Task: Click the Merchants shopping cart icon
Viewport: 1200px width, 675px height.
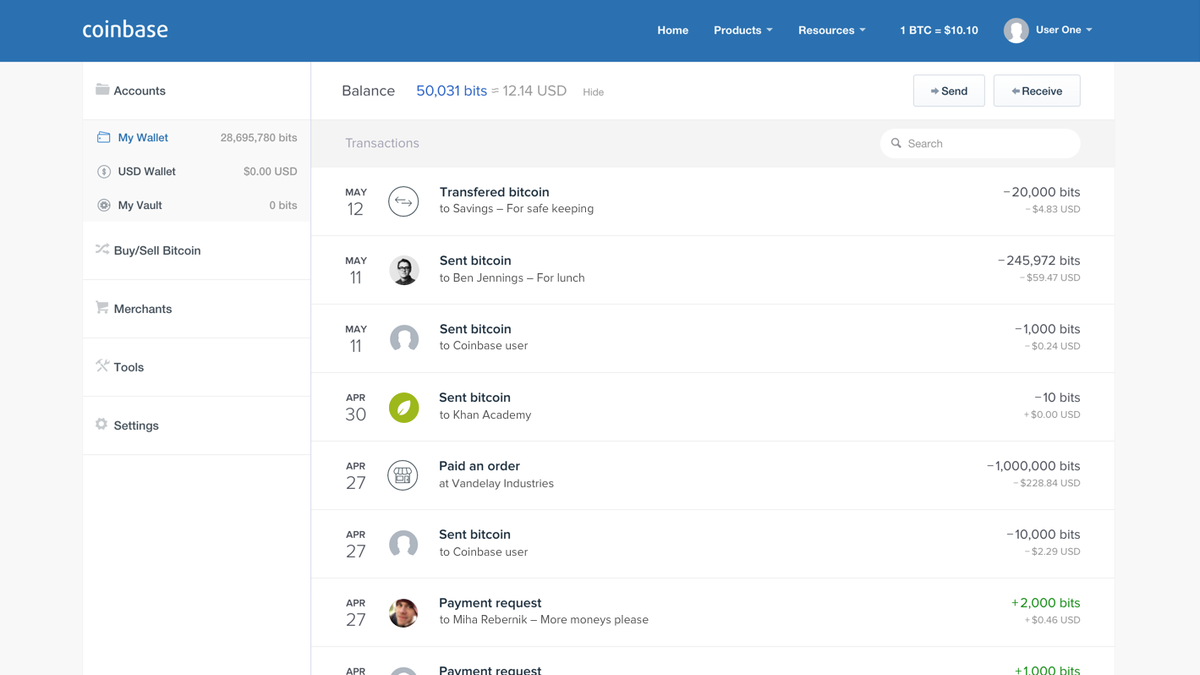Action: (x=102, y=307)
